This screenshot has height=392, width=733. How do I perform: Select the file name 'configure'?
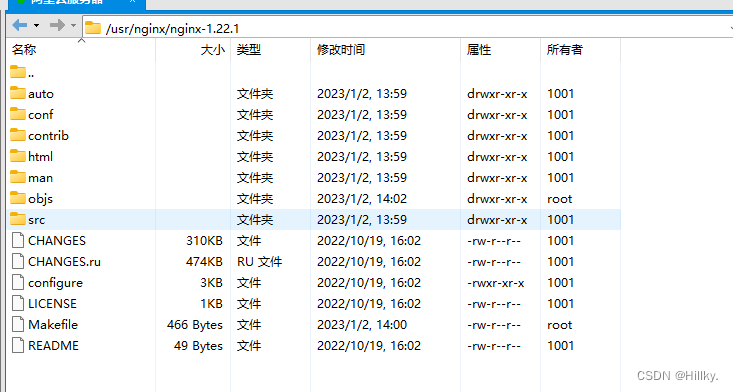[x=55, y=283]
